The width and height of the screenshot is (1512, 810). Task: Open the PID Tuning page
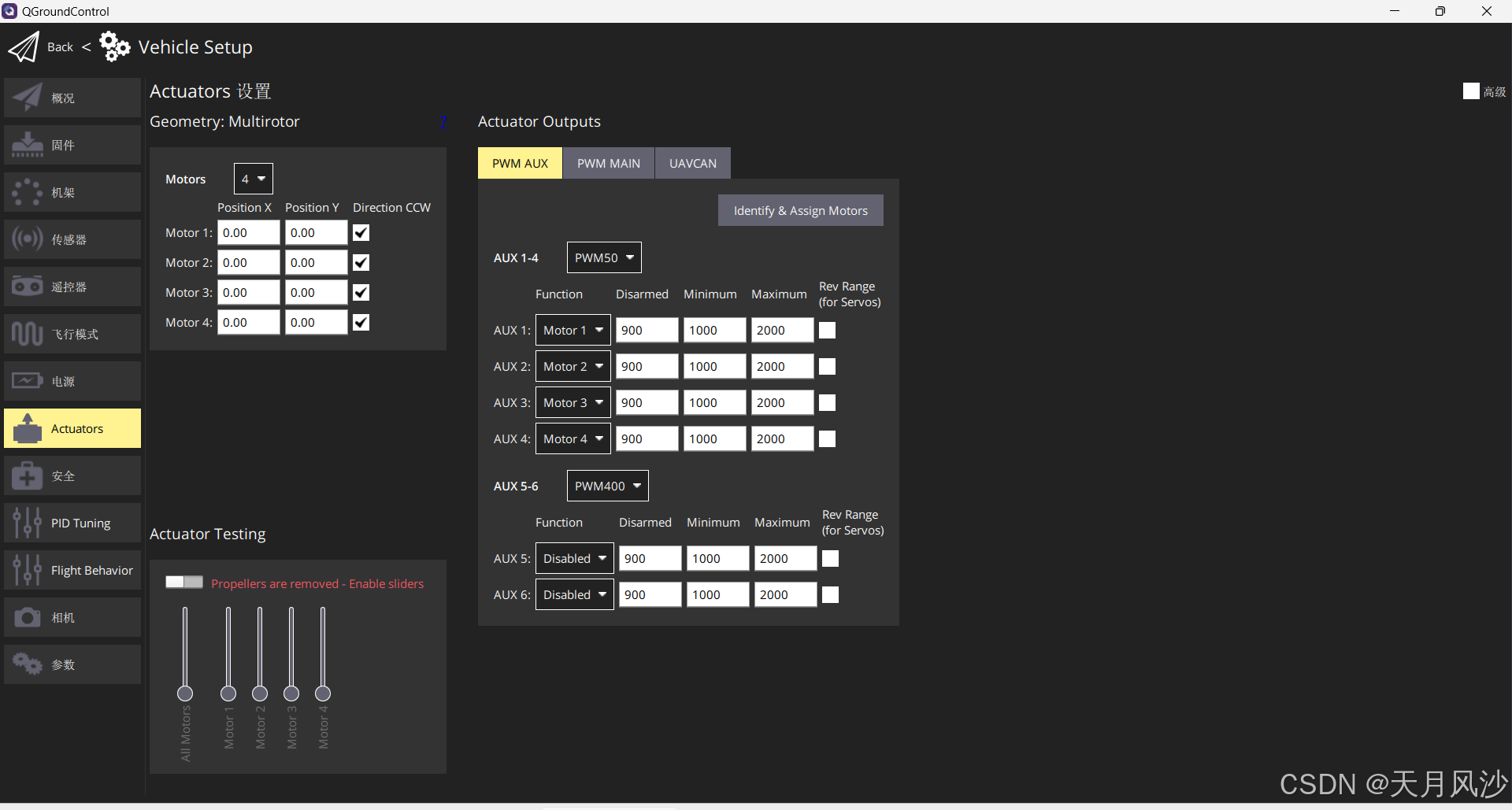pos(72,522)
